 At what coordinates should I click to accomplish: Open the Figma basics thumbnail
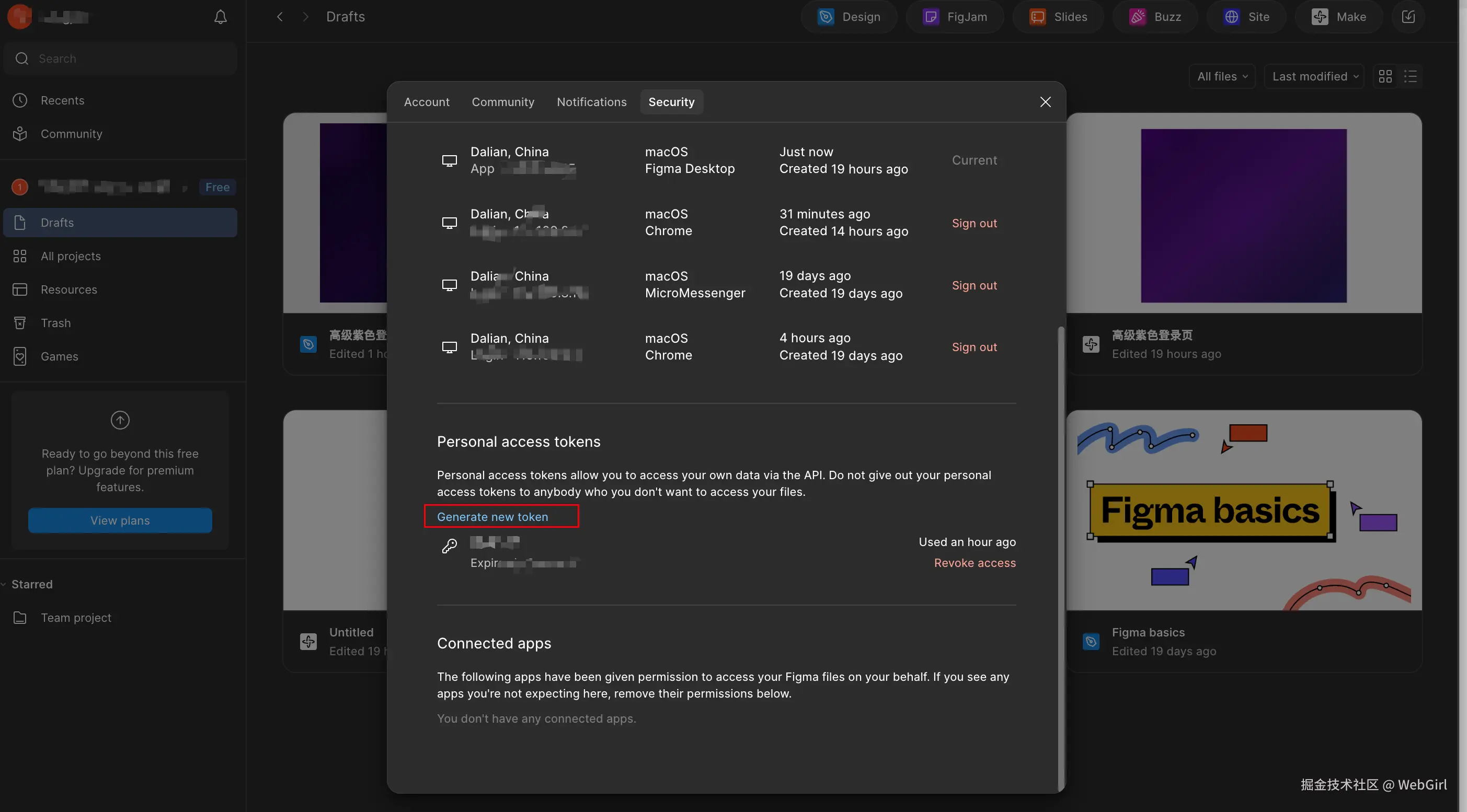(1244, 510)
